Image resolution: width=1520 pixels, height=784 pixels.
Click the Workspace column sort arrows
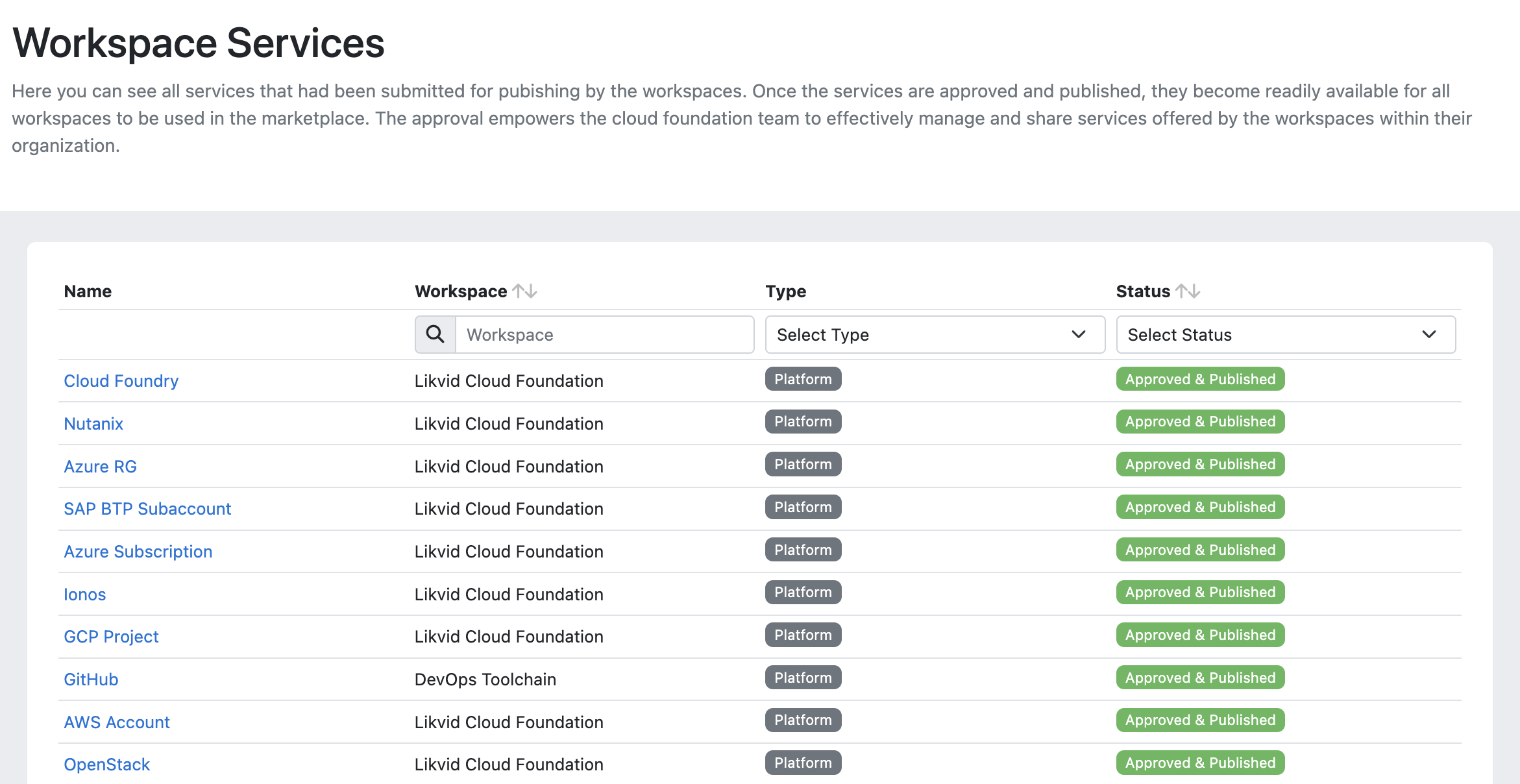[x=524, y=291]
